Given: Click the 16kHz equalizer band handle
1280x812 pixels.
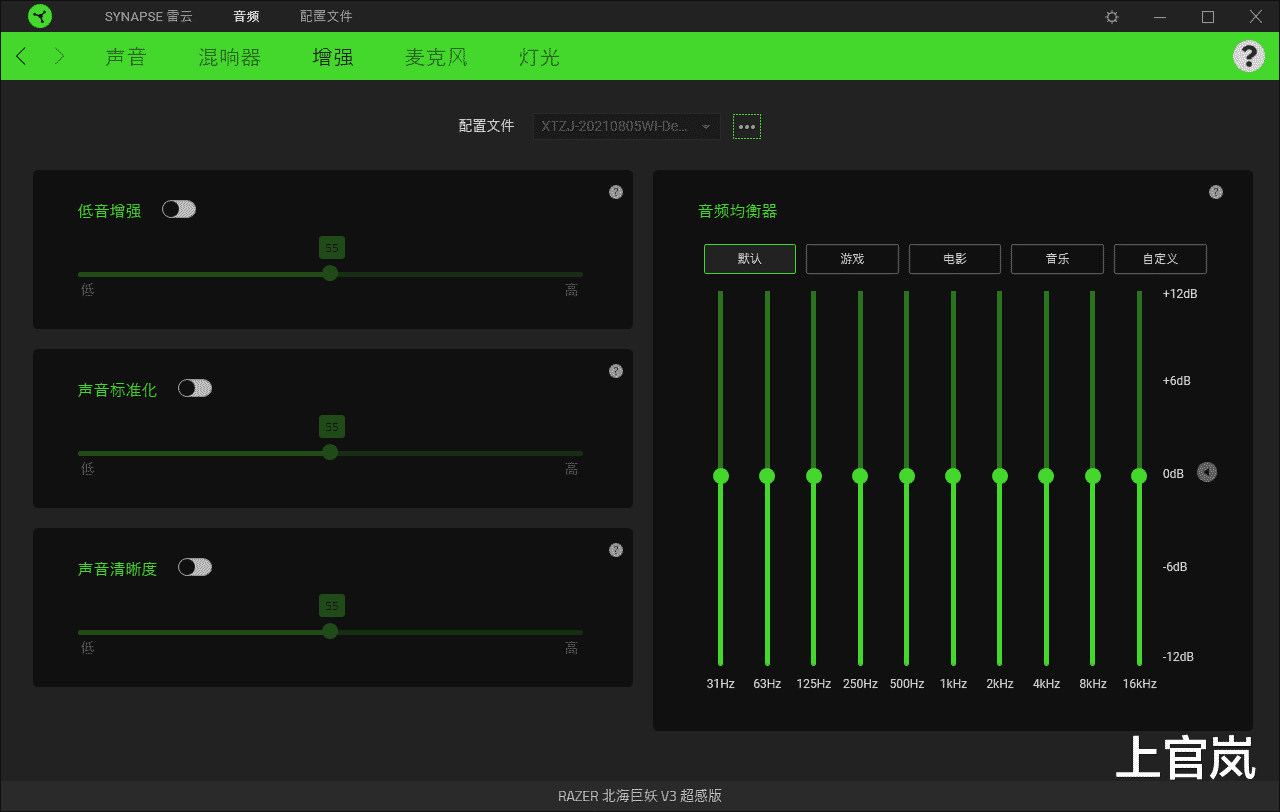Looking at the screenshot, I should (x=1139, y=476).
